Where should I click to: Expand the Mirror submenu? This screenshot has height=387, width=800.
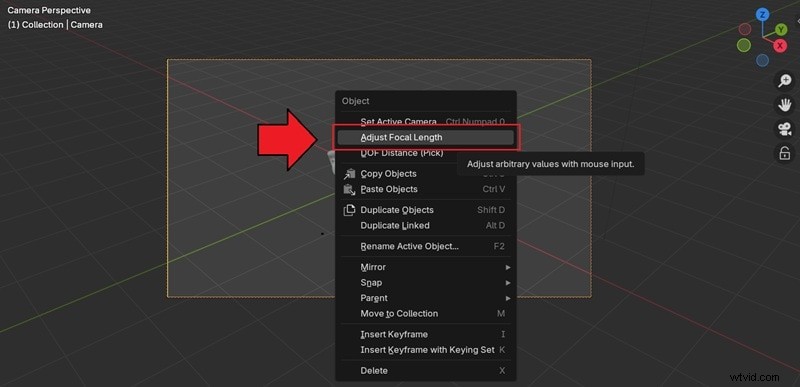426,267
